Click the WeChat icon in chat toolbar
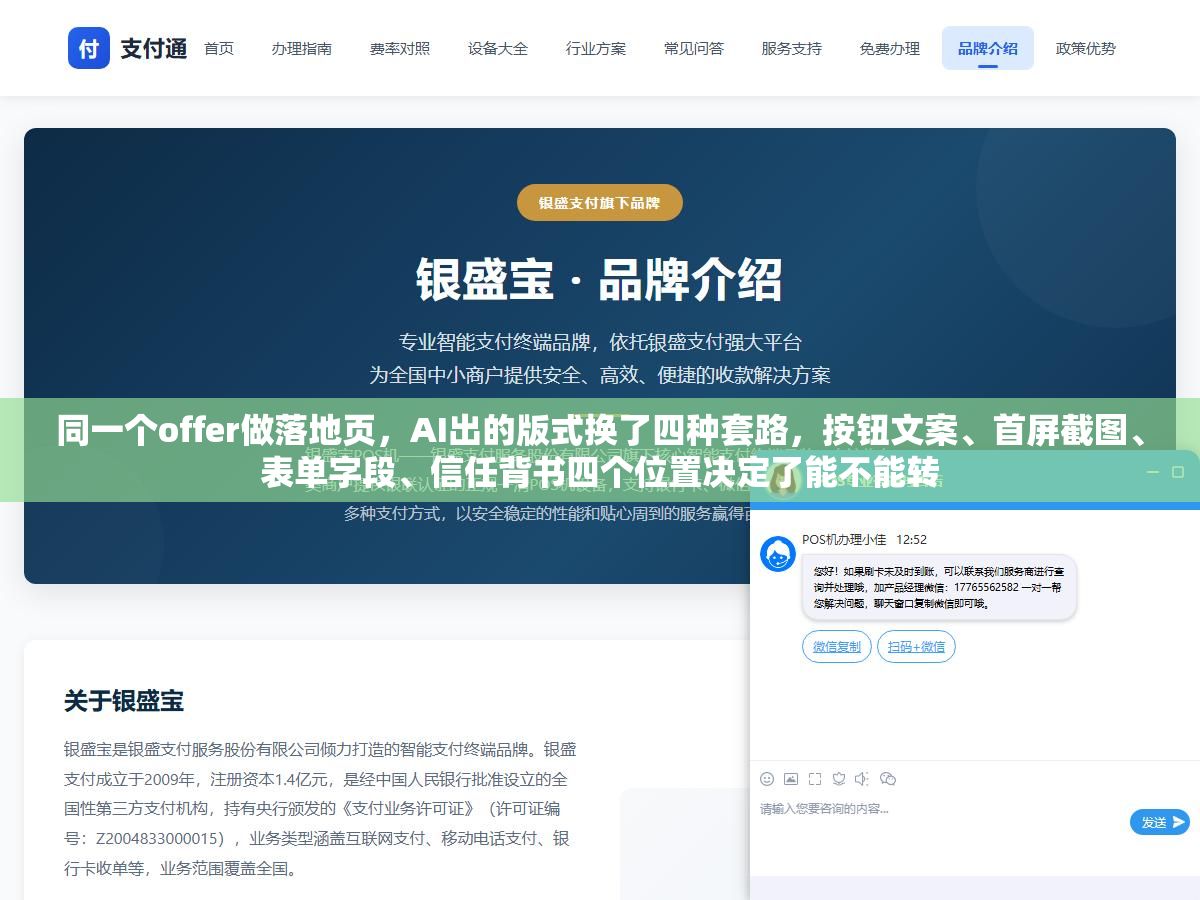 point(887,778)
